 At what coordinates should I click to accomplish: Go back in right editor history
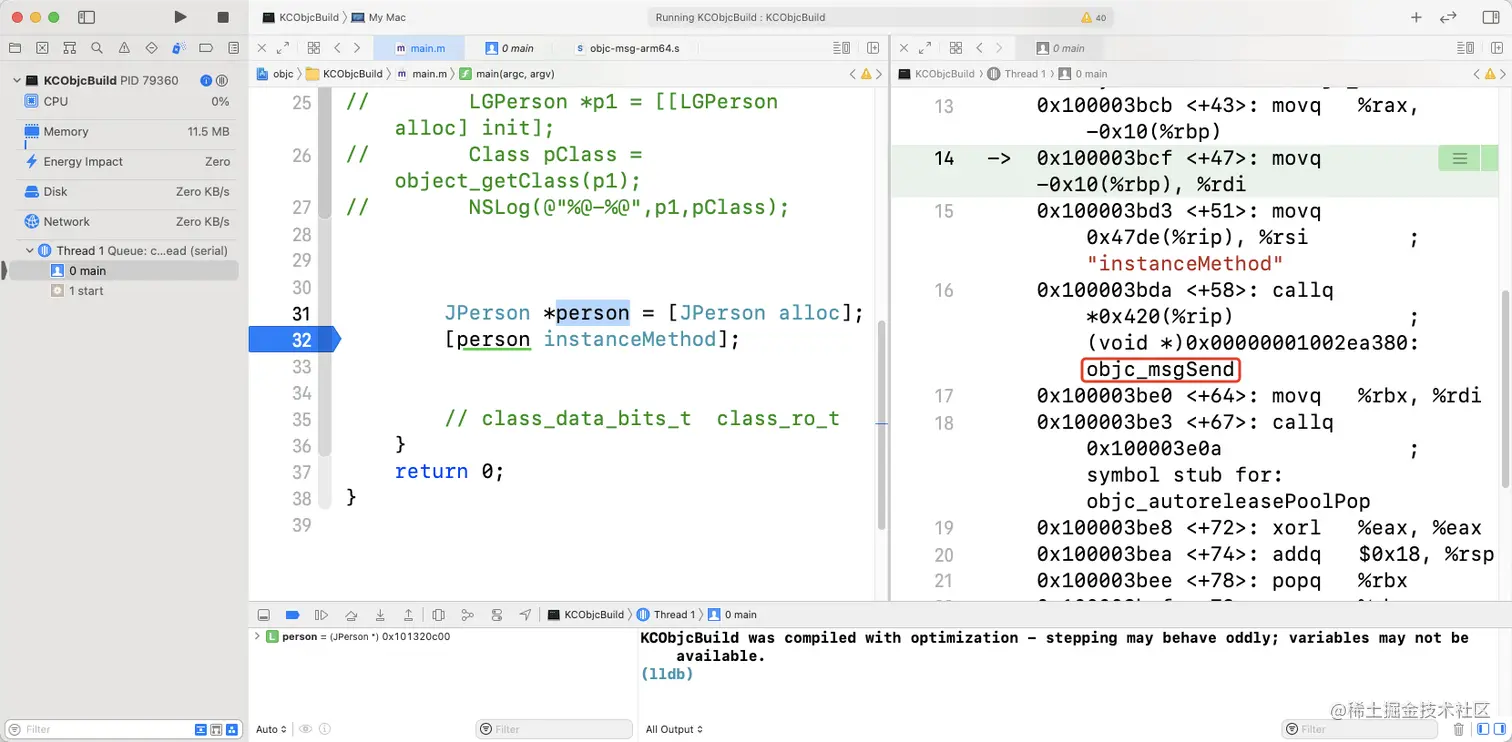click(979, 48)
